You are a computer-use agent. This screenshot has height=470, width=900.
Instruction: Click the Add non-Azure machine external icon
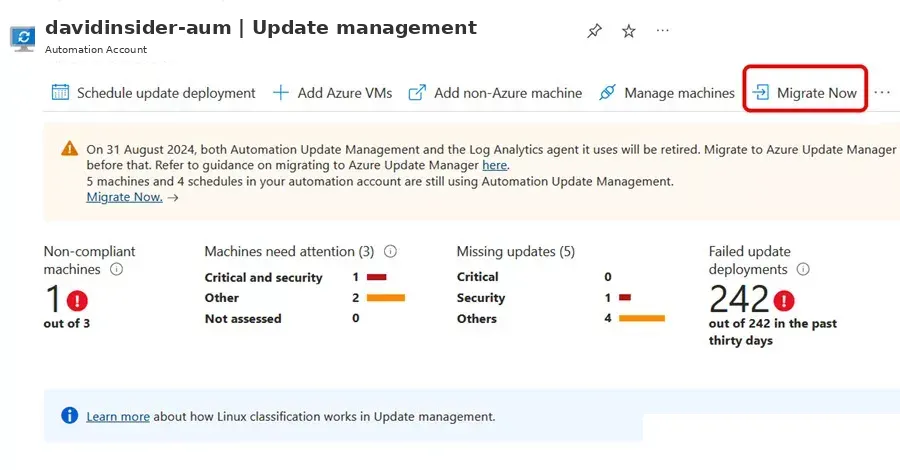[x=417, y=92]
